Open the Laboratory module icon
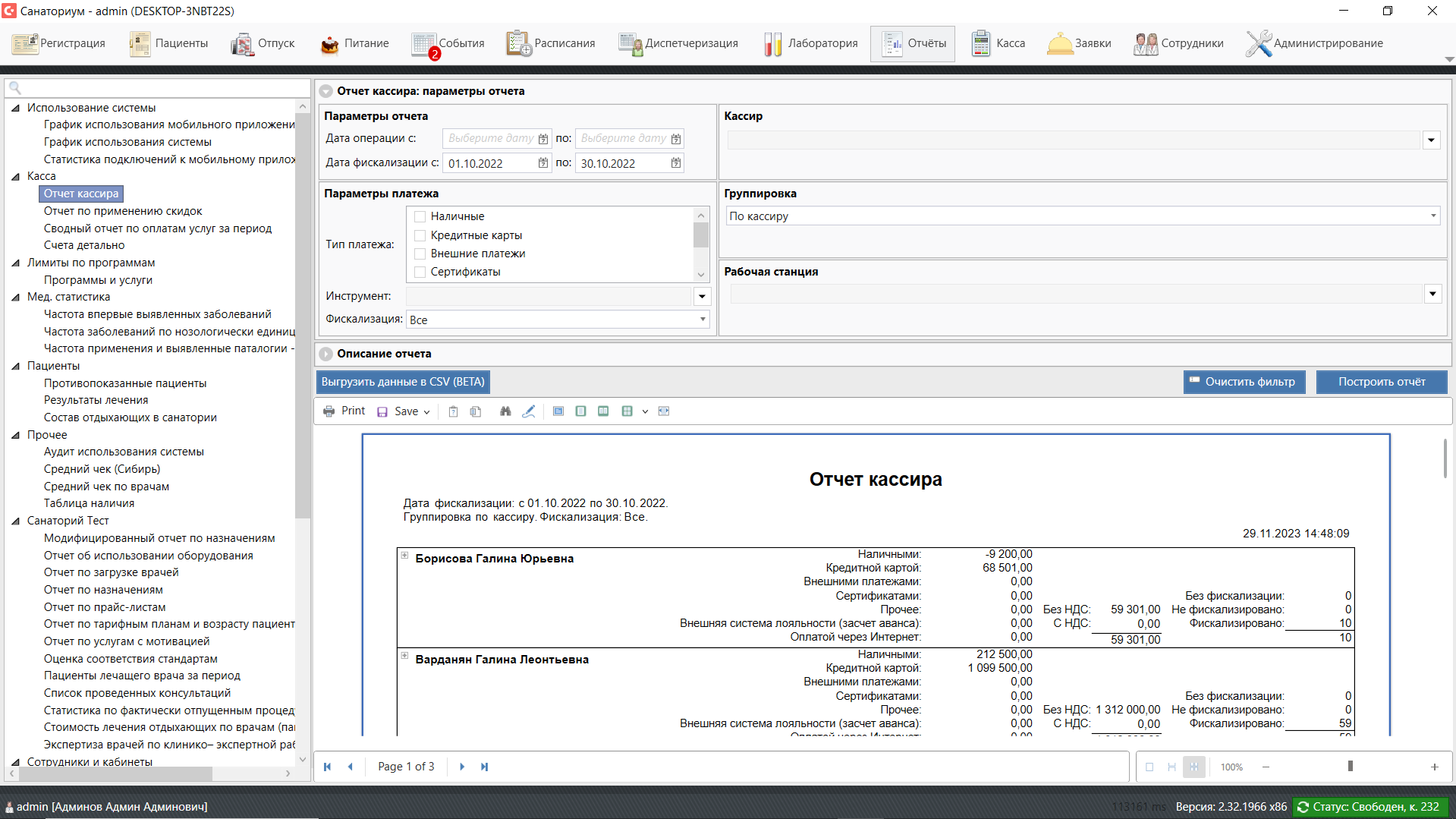 point(772,44)
